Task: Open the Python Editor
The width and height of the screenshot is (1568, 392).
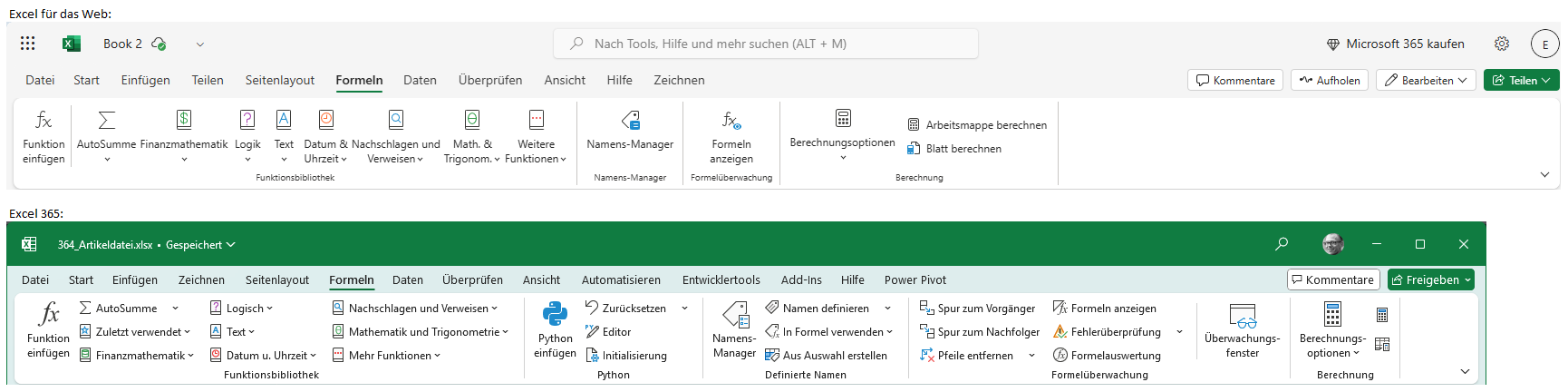Action: 608,332
